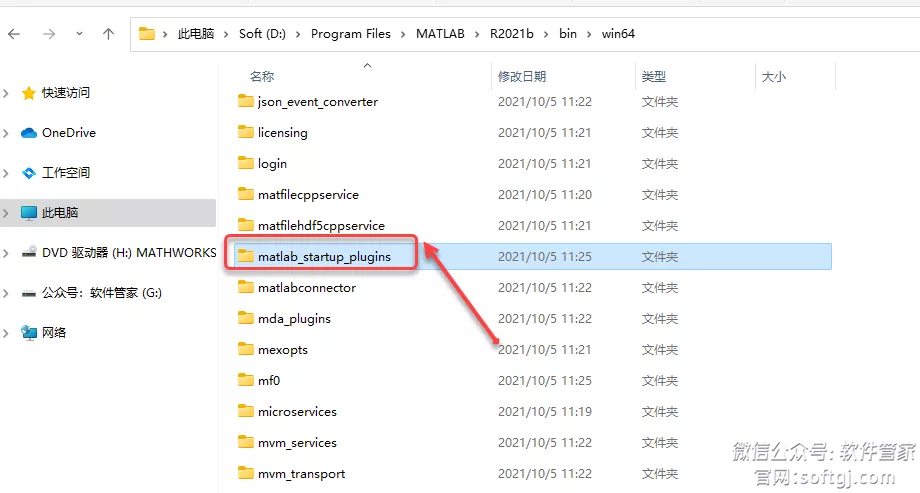Open 工作空间 in the sidebar
Viewport: 920px width, 493px height.
pos(66,173)
